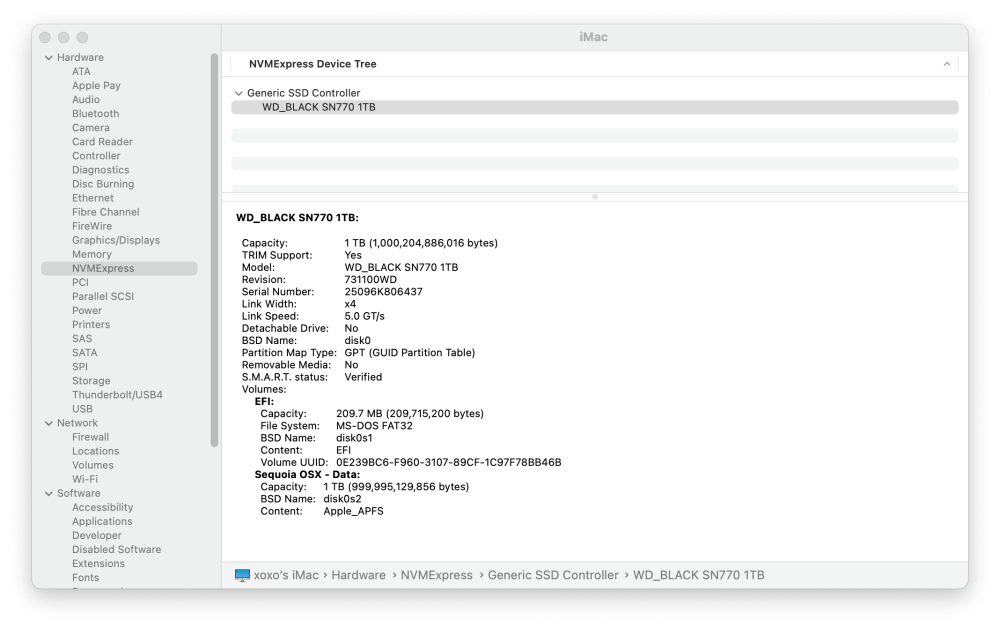Select SPI in the sidebar
The height and width of the screenshot is (628, 1000).
[80, 367]
